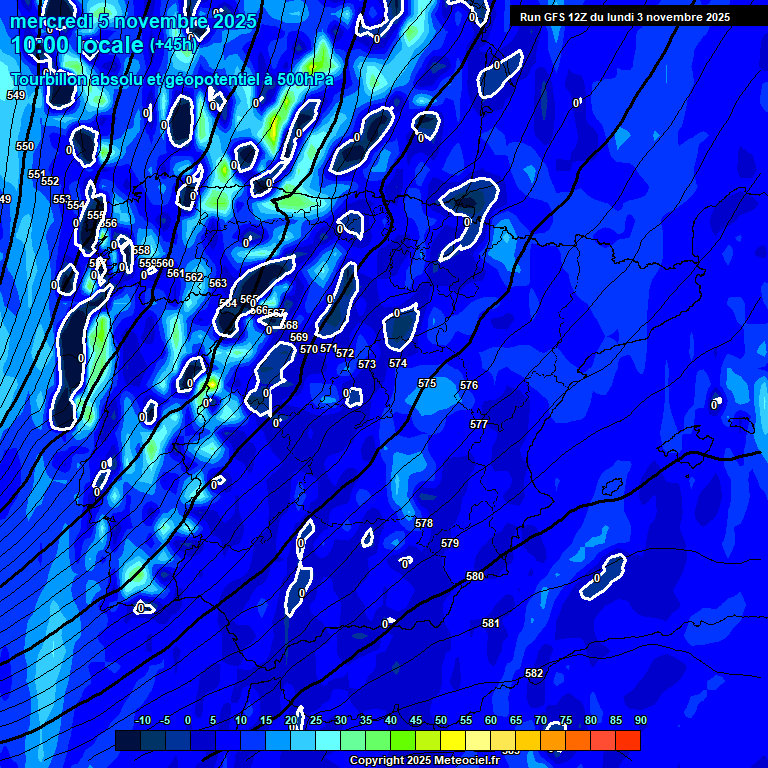This screenshot has width=768, height=768.
Task: Select the lime green swatch below label 40
Action: click(402, 741)
